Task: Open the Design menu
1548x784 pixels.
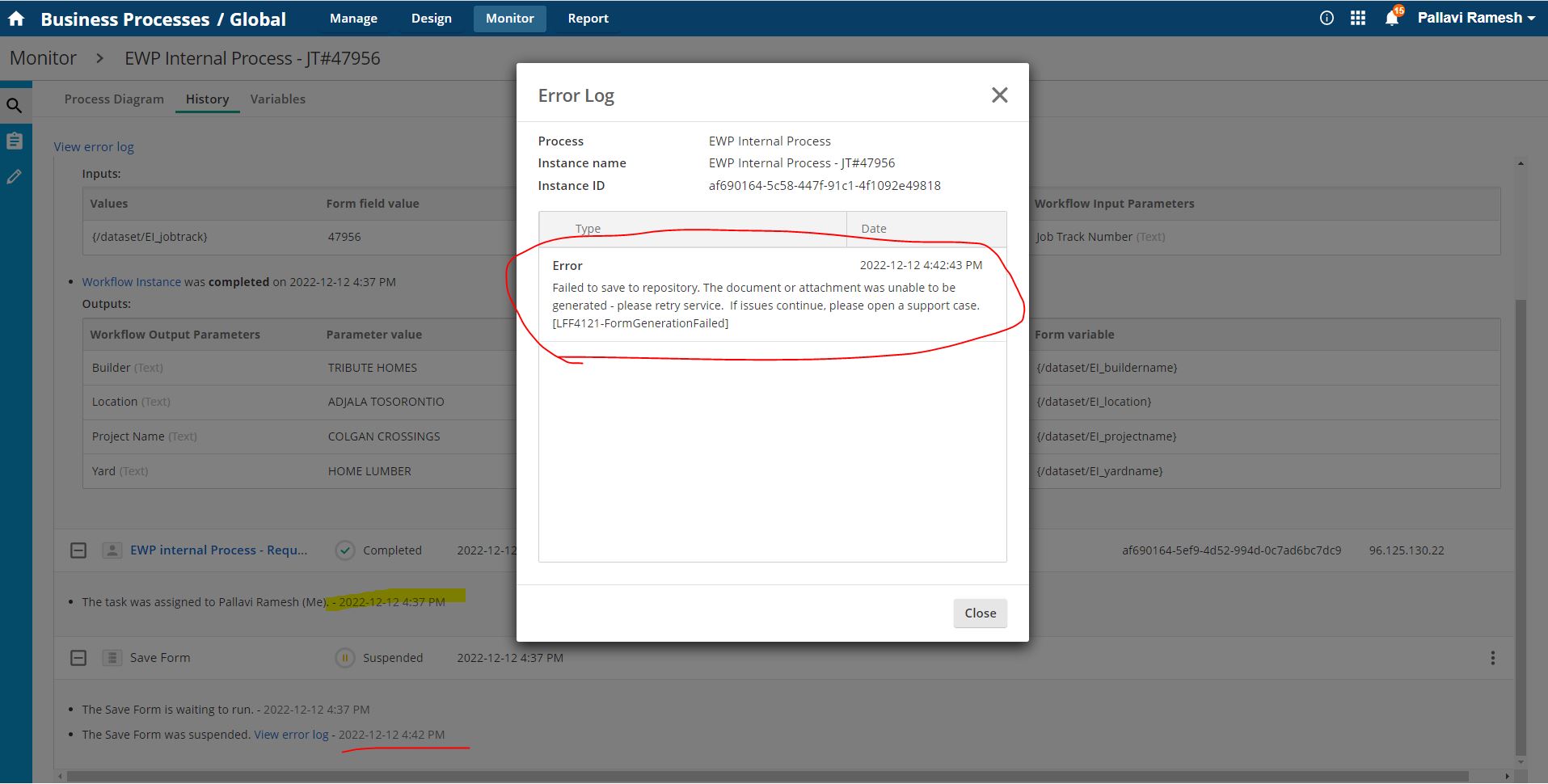Action: (x=431, y=19)
